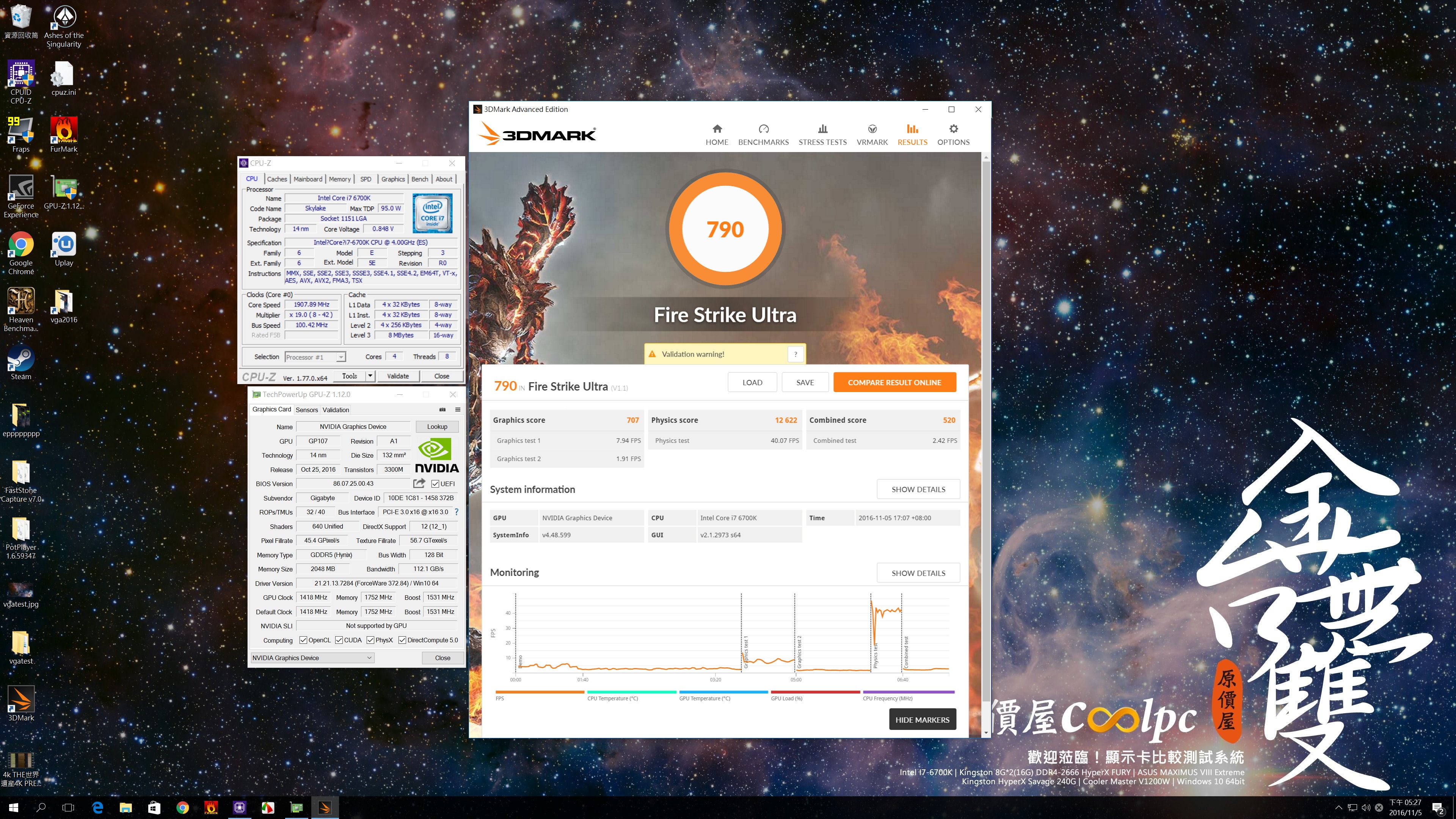This screenshot has width=1456, height=819.
Task: Open the Action Center notifications icon
Action: [x=1438, y=808]
